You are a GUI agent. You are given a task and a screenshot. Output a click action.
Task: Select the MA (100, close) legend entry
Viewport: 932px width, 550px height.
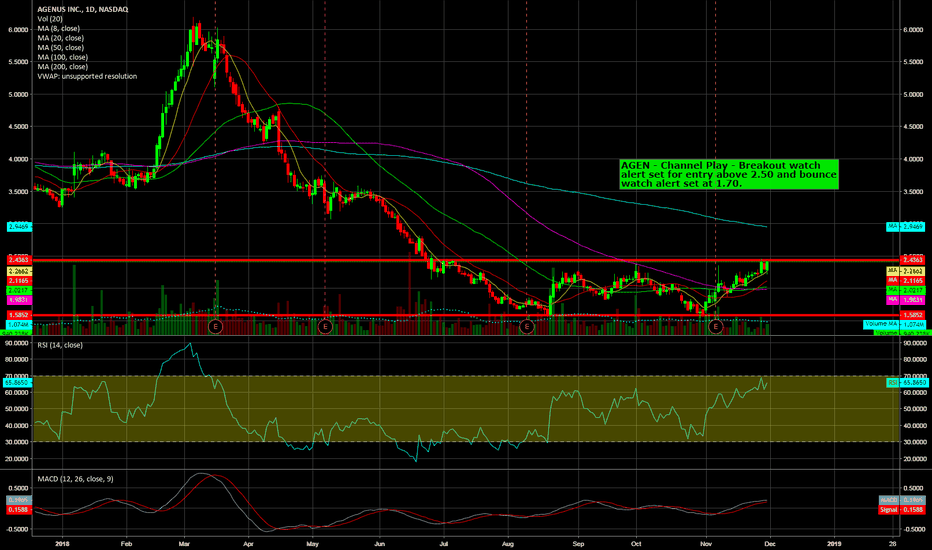(62, 57)
